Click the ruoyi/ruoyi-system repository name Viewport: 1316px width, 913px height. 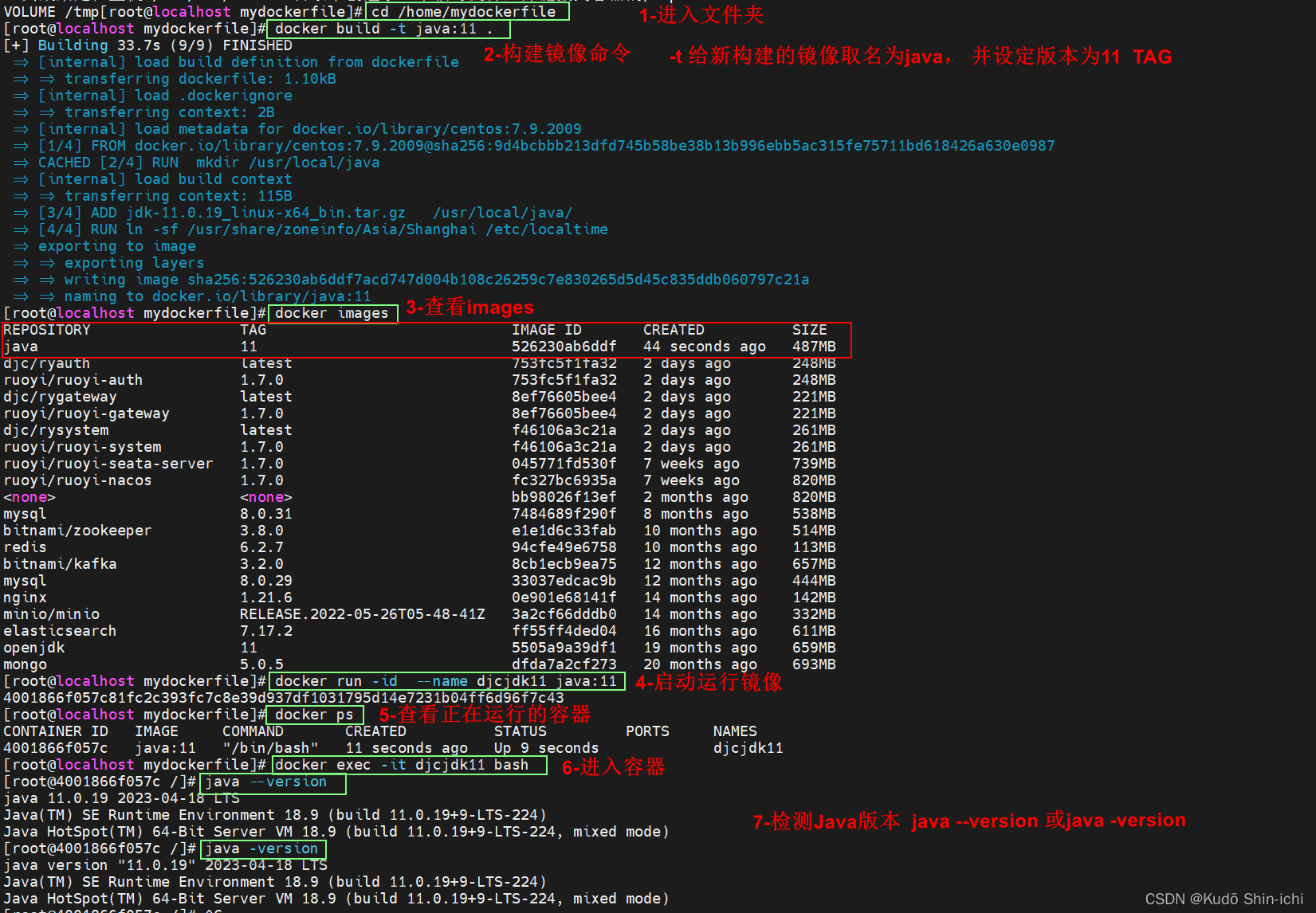[82, 447]
